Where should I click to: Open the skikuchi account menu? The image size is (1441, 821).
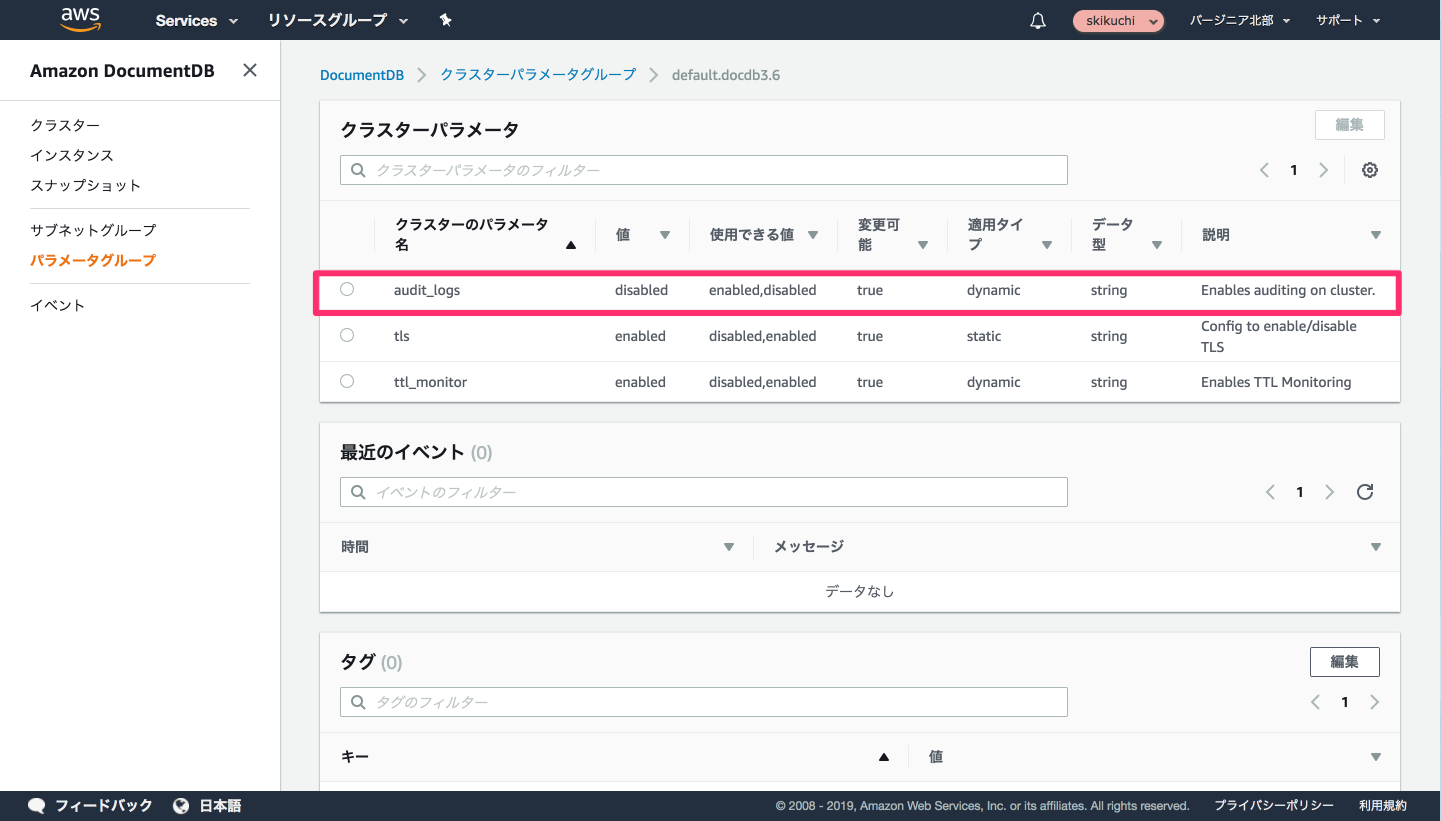(1118, 20)
